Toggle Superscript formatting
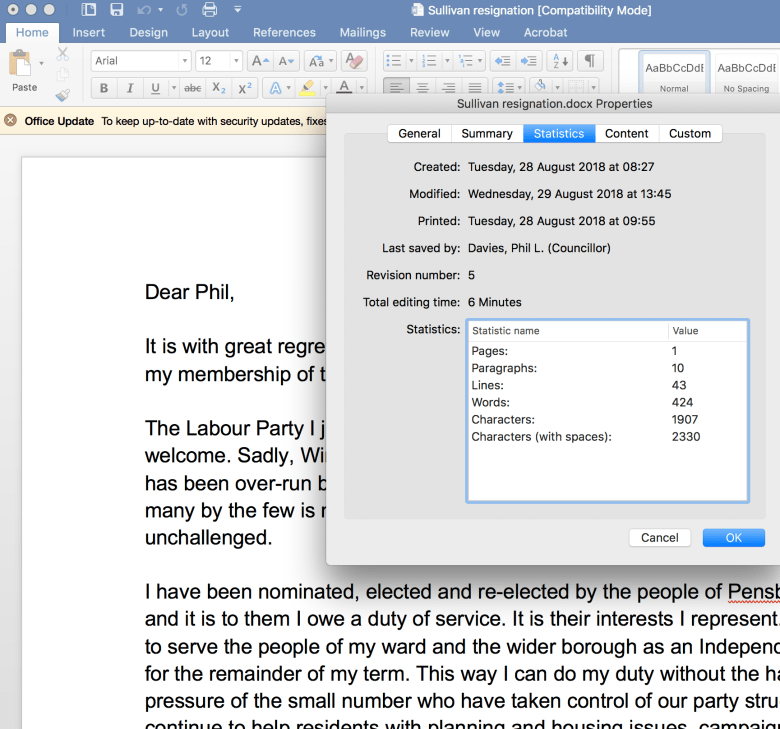The image size is (780, 729). pos(245,88)
